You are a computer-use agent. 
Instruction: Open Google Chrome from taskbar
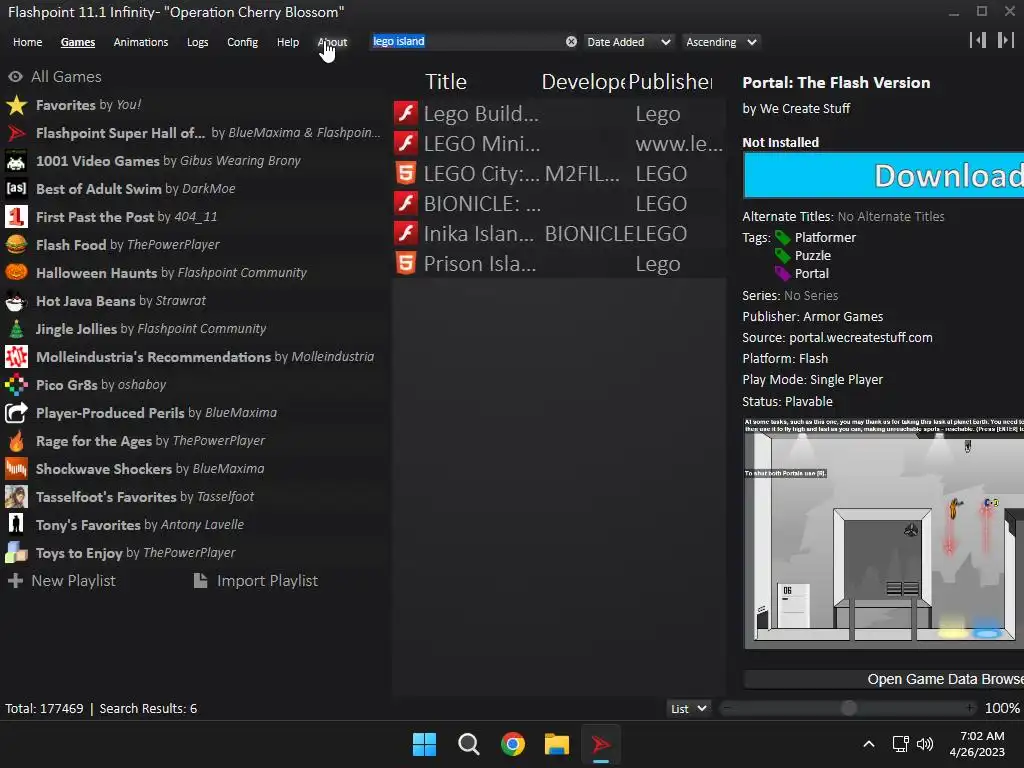(x=513, y=744)
